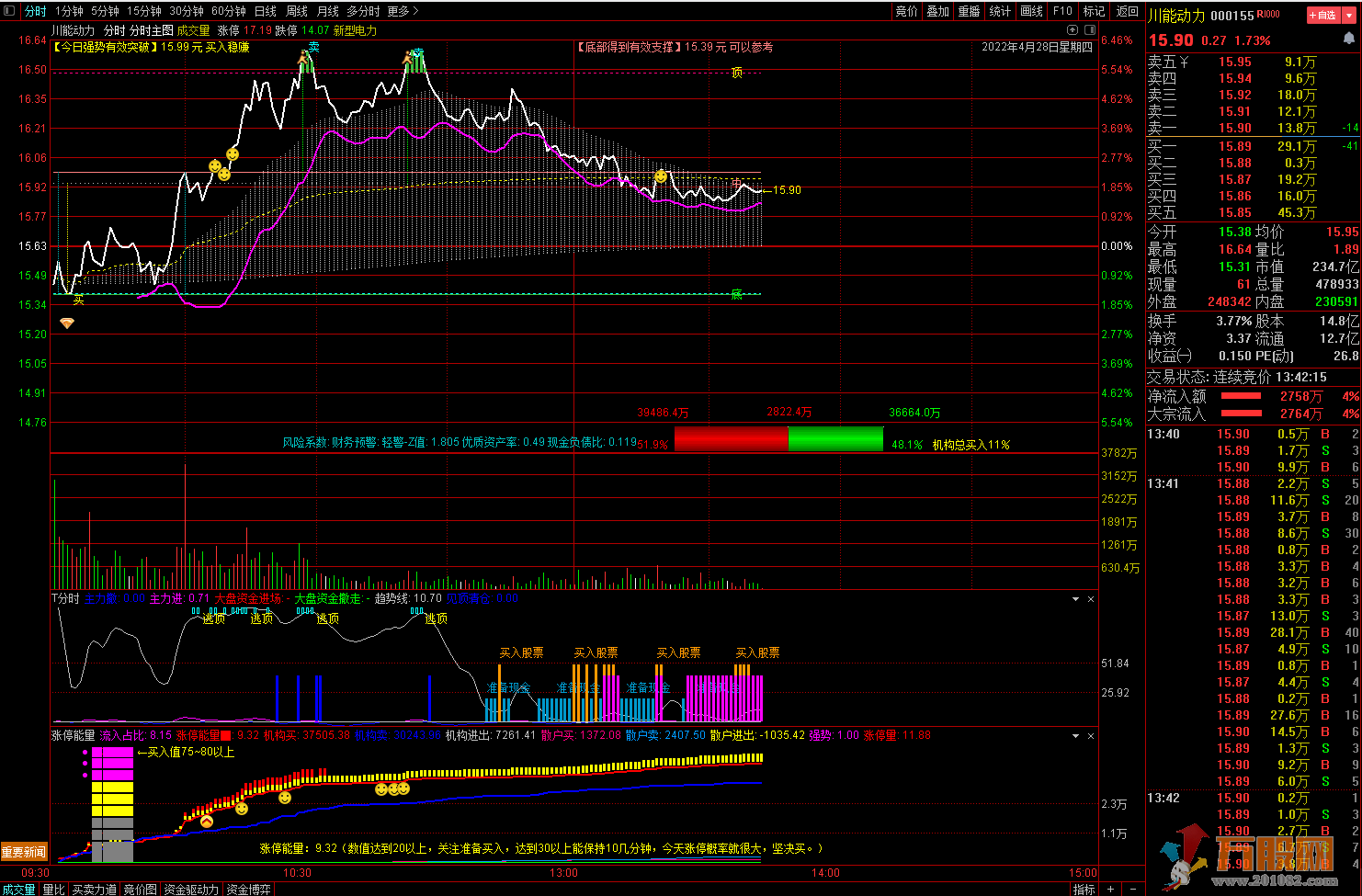Open the F10 company info
The height and width of the screenshot is (896, 1362).
tap(1062, 11)
